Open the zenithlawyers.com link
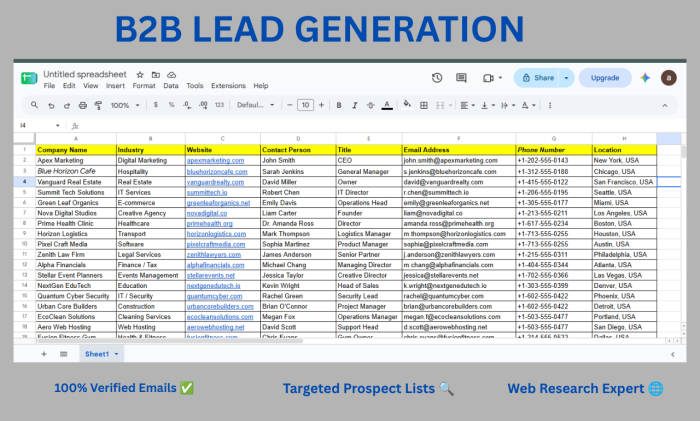The width and height of the screenshot is (700, 421). [x=214, y=254]
